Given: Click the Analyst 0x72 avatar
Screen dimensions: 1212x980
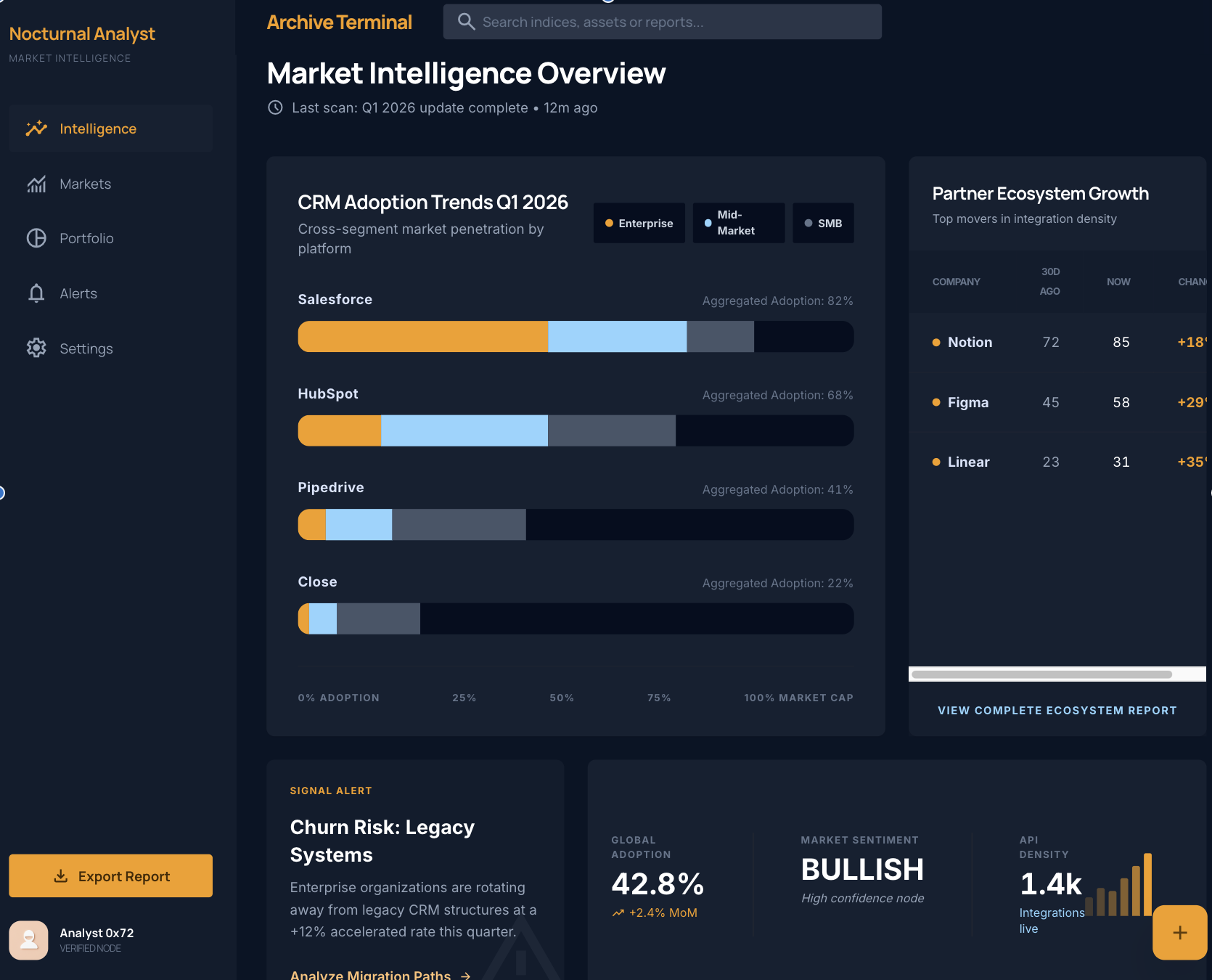Looking at the screenshot, I should tap(28, 940).
